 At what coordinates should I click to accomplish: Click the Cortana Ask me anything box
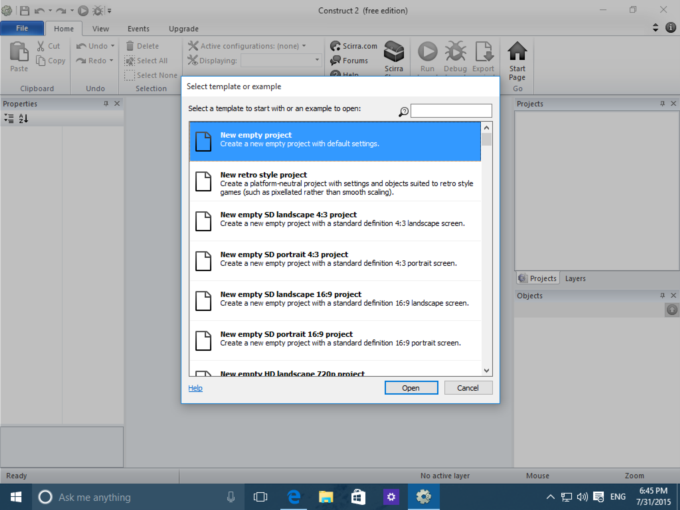(137, 497)
